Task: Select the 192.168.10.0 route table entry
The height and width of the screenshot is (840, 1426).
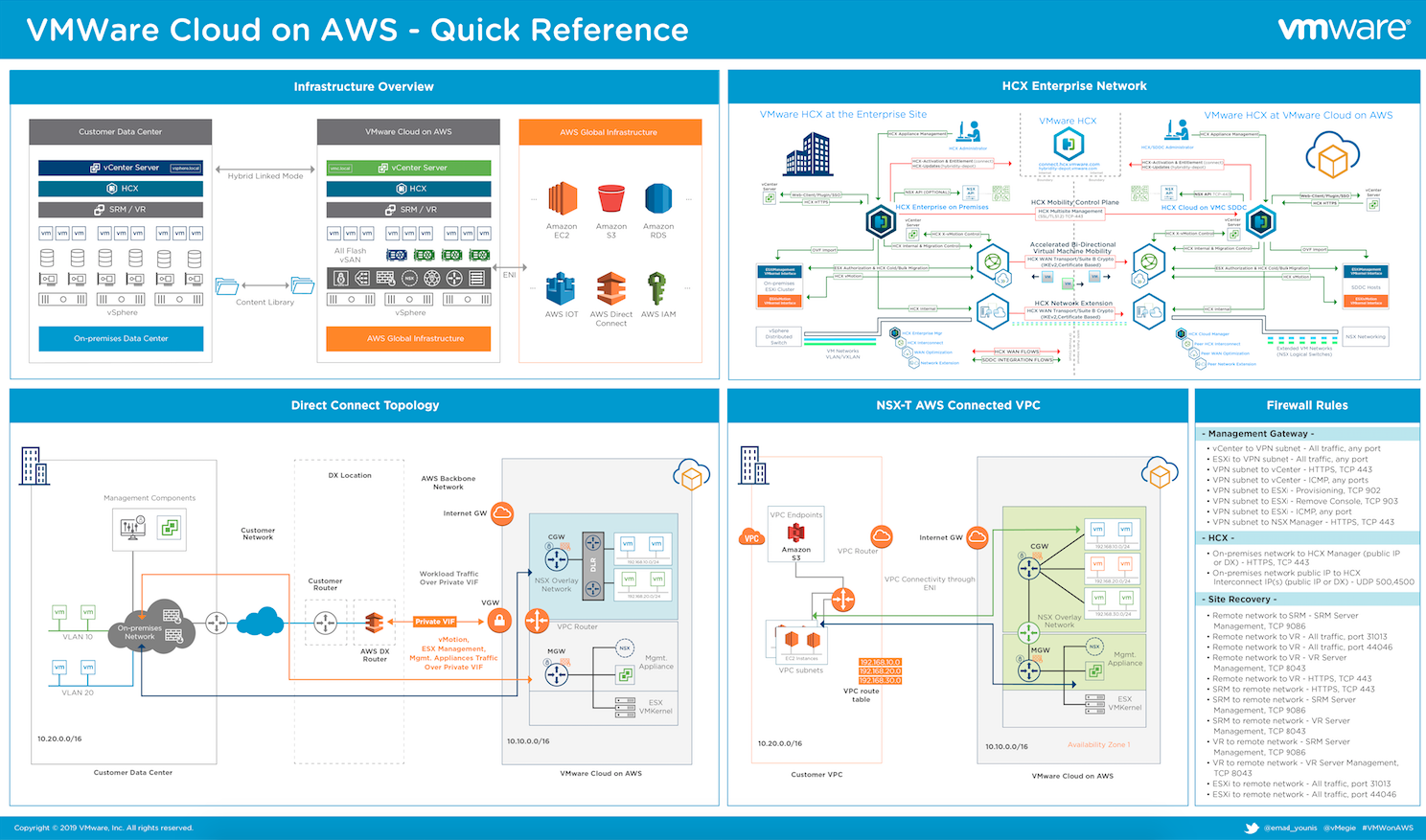Action: coord(880,663)
